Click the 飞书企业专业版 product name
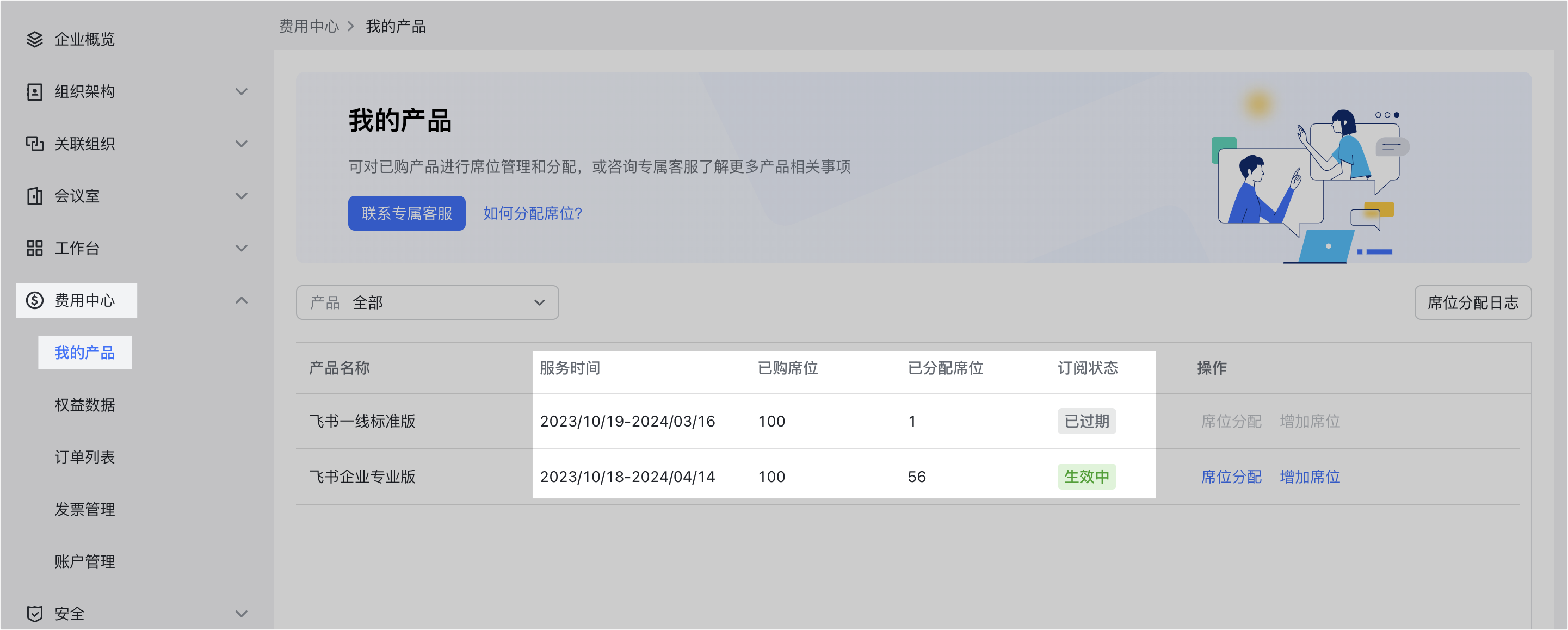Viewport: 1568px width, 630px height. pos(362,477)
